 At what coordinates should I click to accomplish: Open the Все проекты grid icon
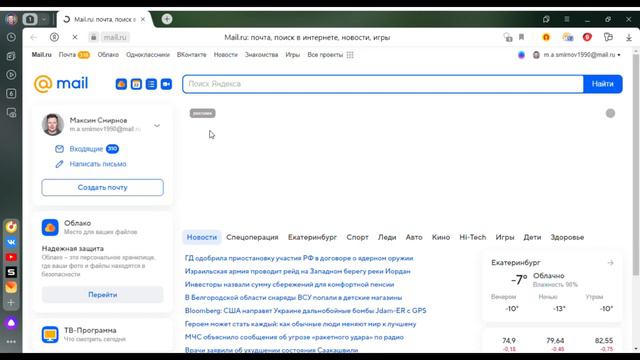[x=350, y=55]
